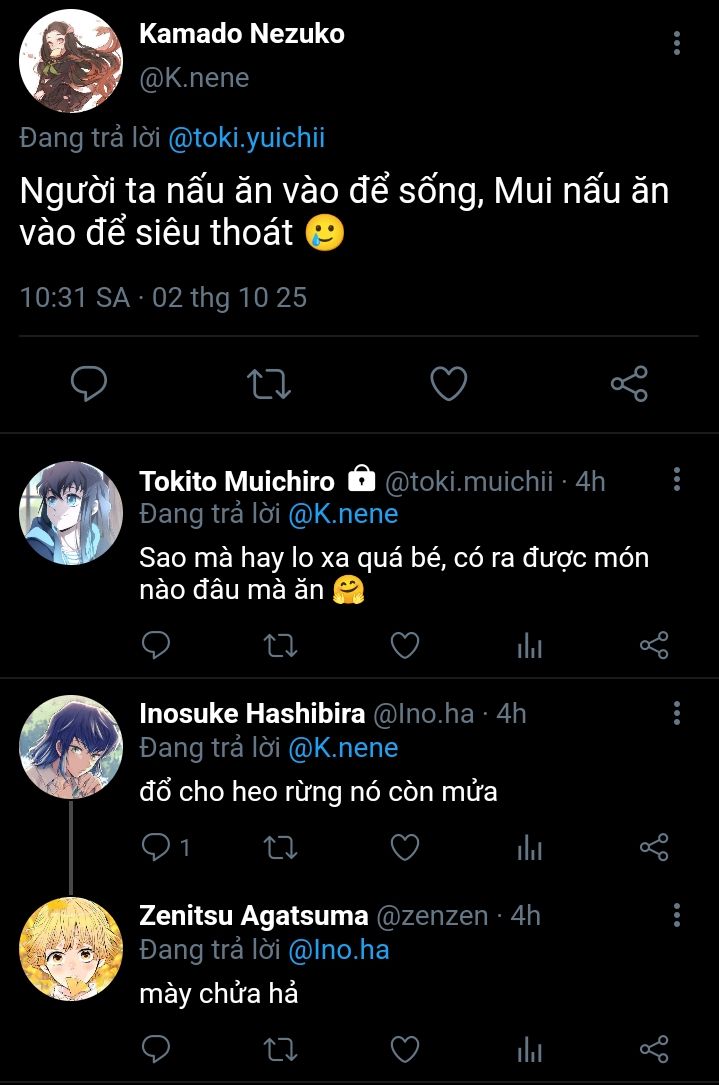Open @Ino.ha link in Zenitsu's reply
Image resolution: width=719 pixels, height=1085 pixels.
coord(338,949)
